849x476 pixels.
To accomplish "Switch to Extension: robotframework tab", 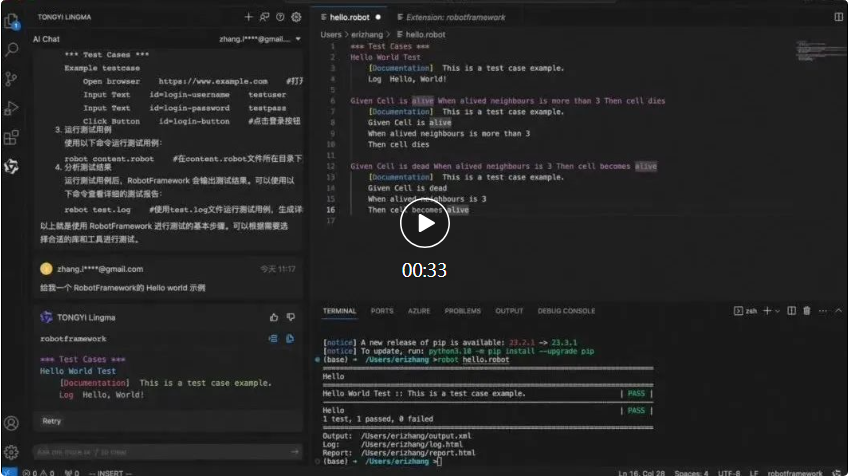I will [x=451, y=17].
